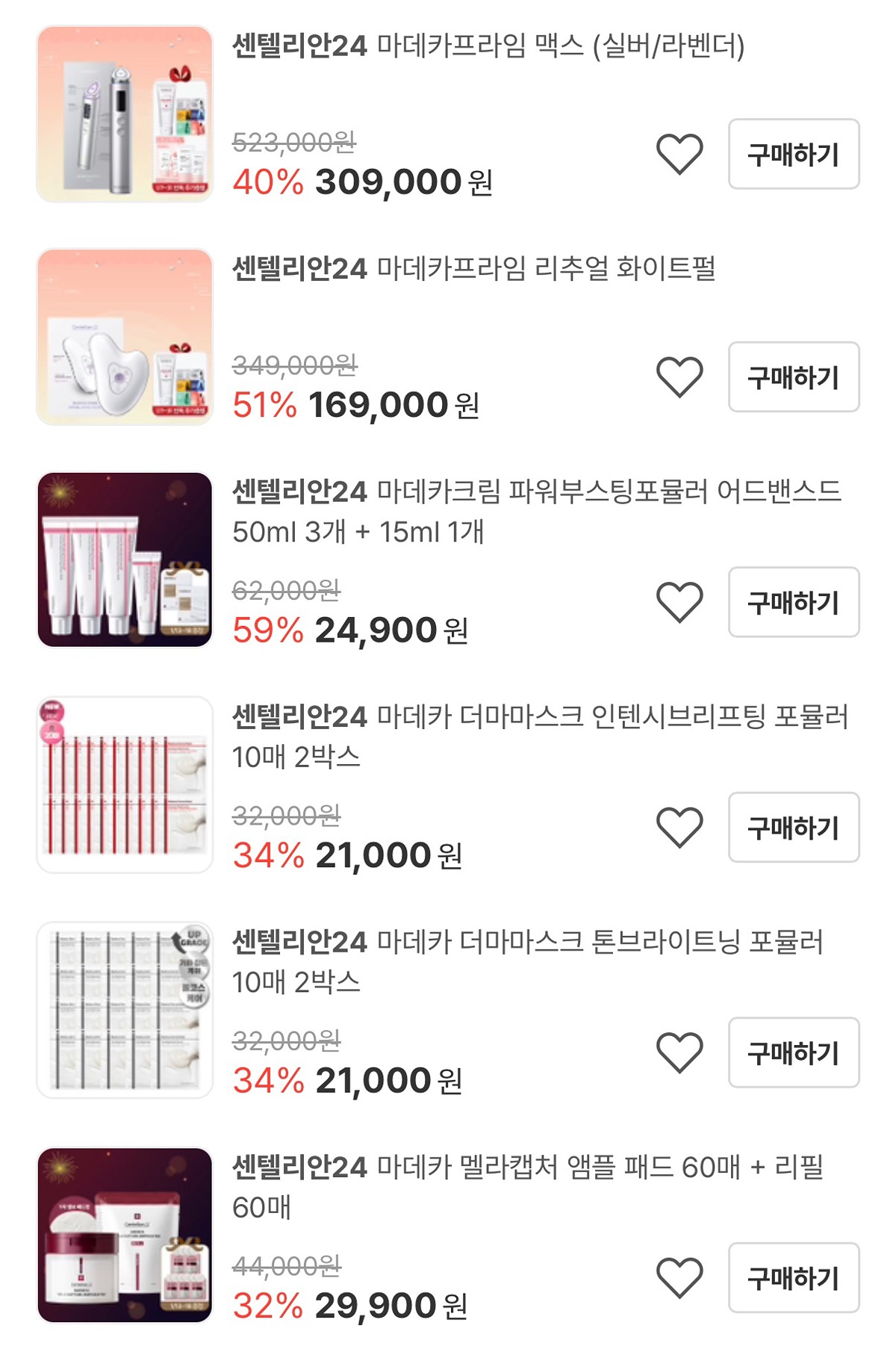Open the 마데카크림 tubes product image
896x1352 pixels.
(125, 559)
